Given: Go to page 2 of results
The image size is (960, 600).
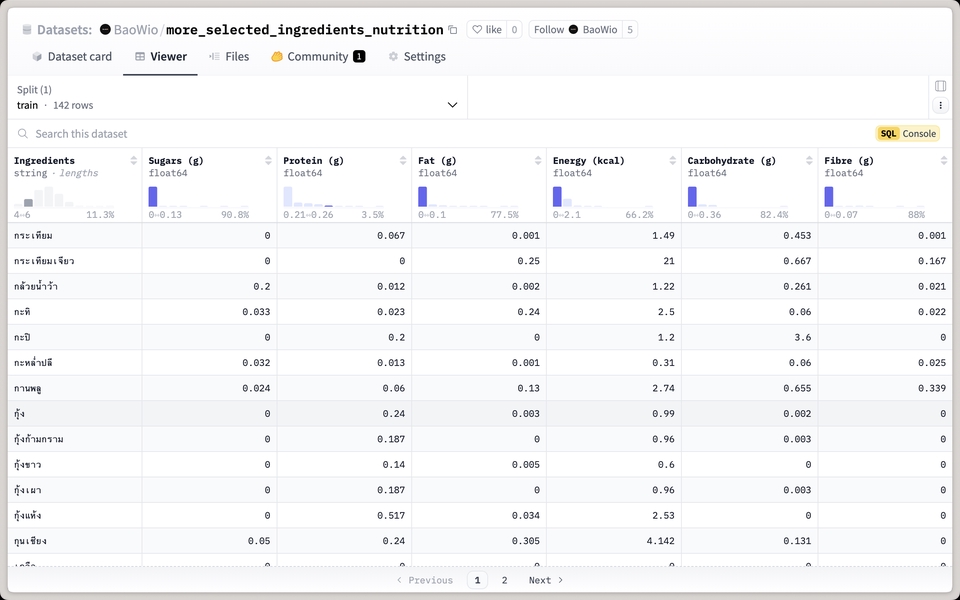Looking at the screenshot, I should click(504, 580).
